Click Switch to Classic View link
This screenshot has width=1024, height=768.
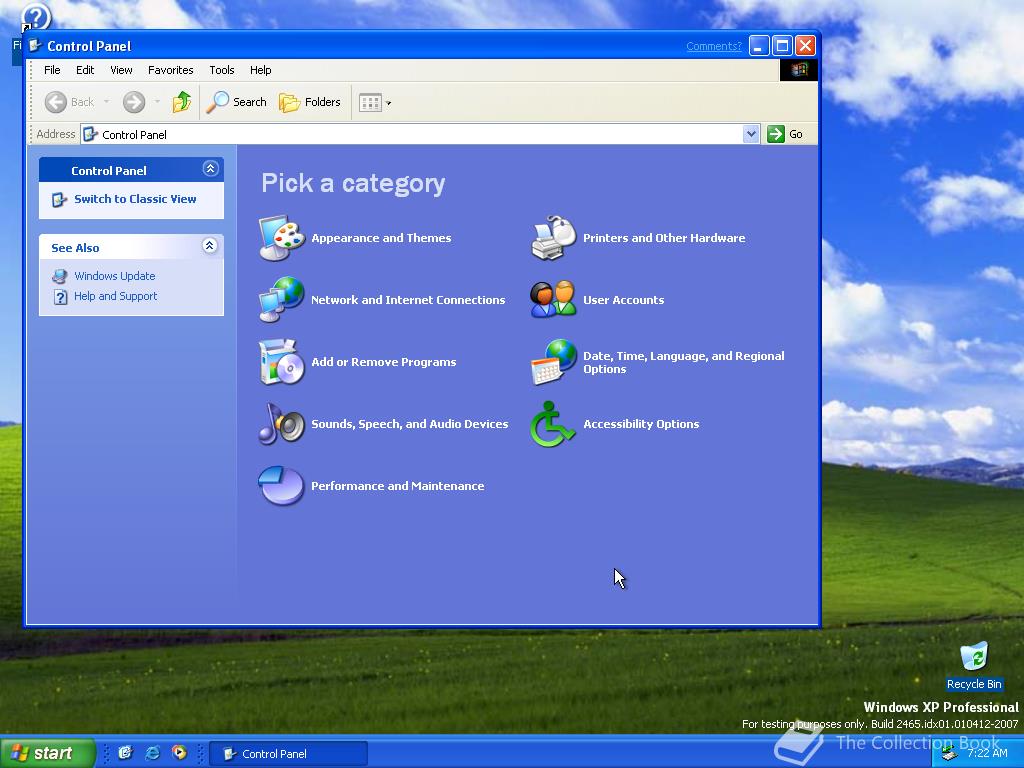pyautogui.click(x=135, y=199)
